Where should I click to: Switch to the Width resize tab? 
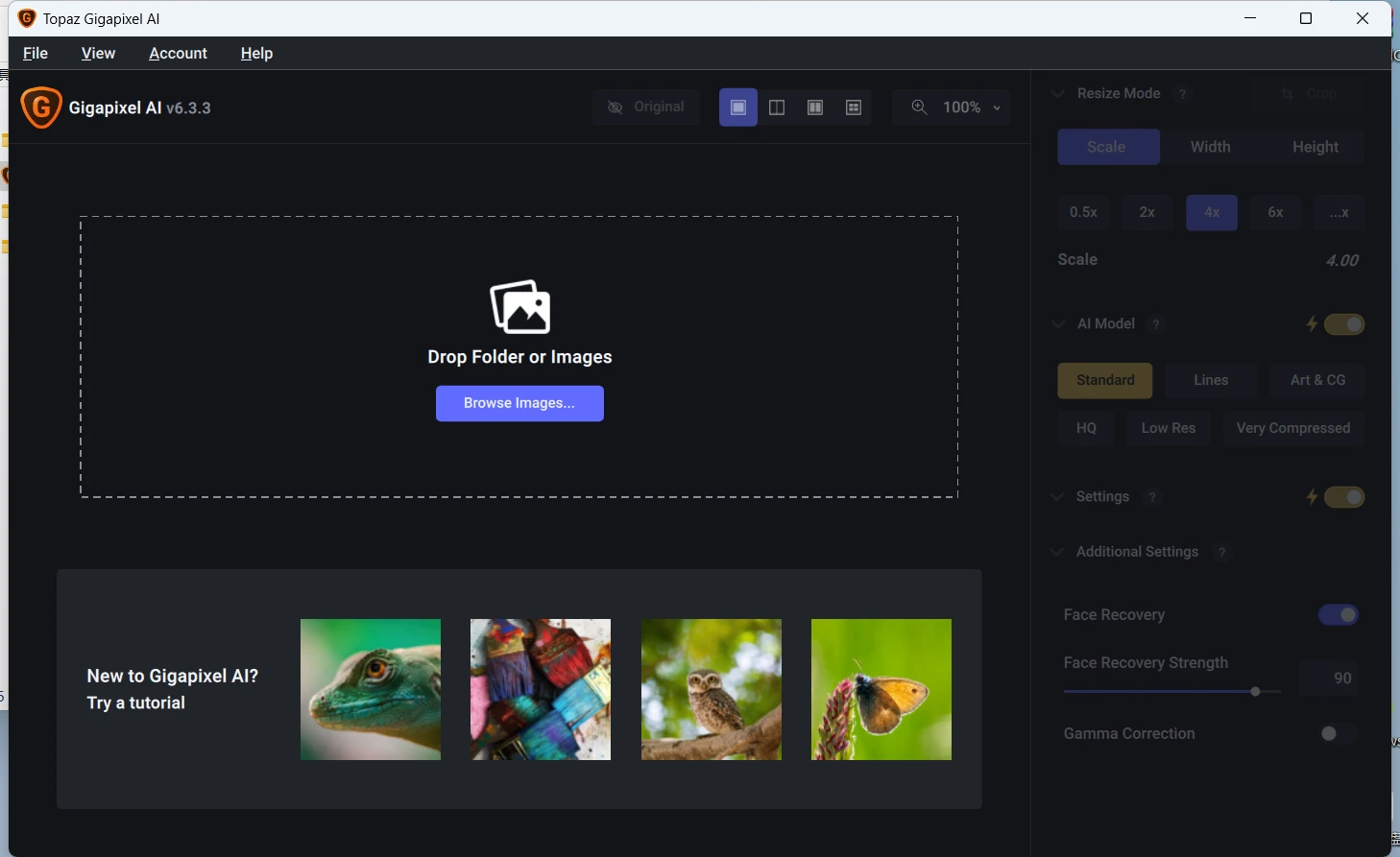pyautogui.click(x=1210, y=147)
